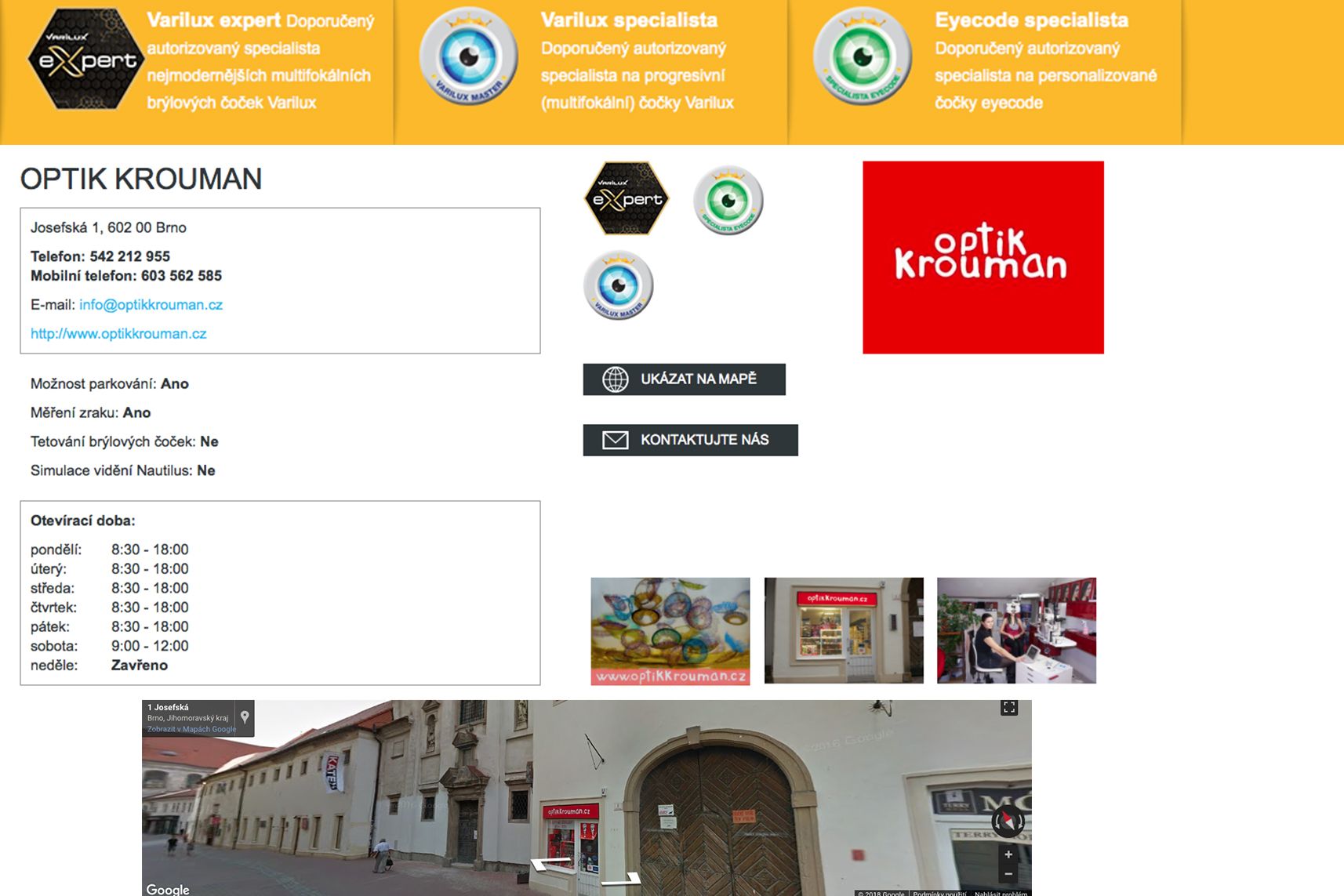Zoom in on Street View with the plus button
This screenshot has width=1344, height=896.
point(1008,854)
